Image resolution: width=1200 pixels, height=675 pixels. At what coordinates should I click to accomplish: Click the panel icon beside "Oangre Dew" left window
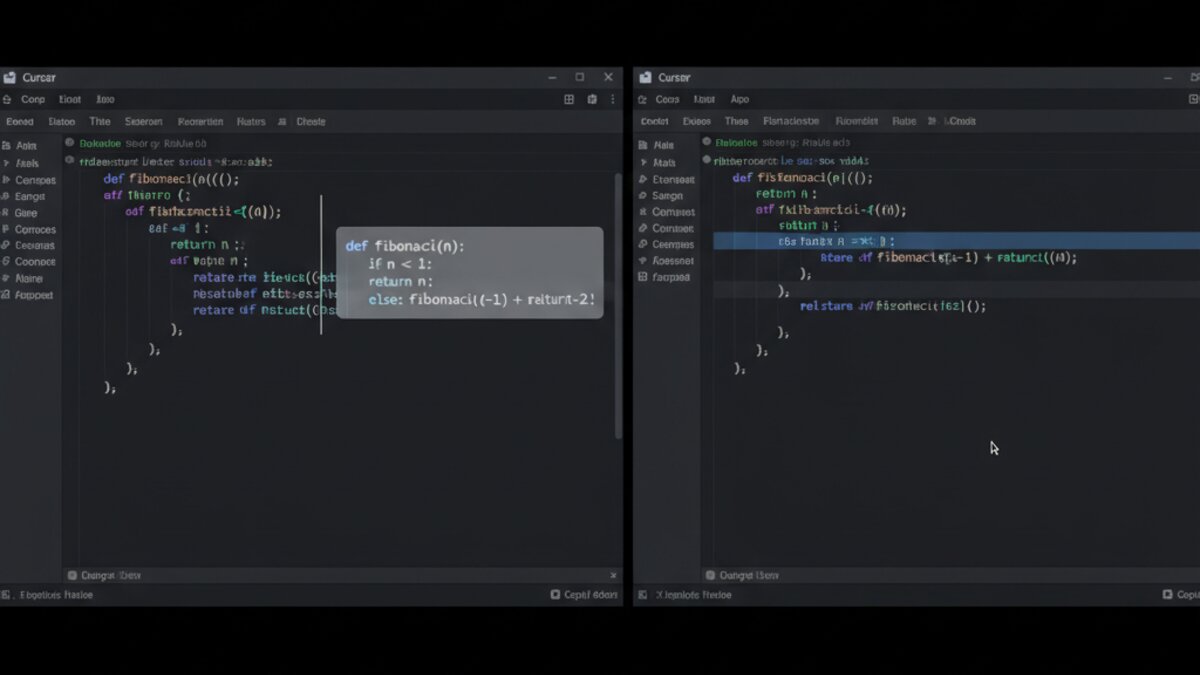(x=72, y=575)
